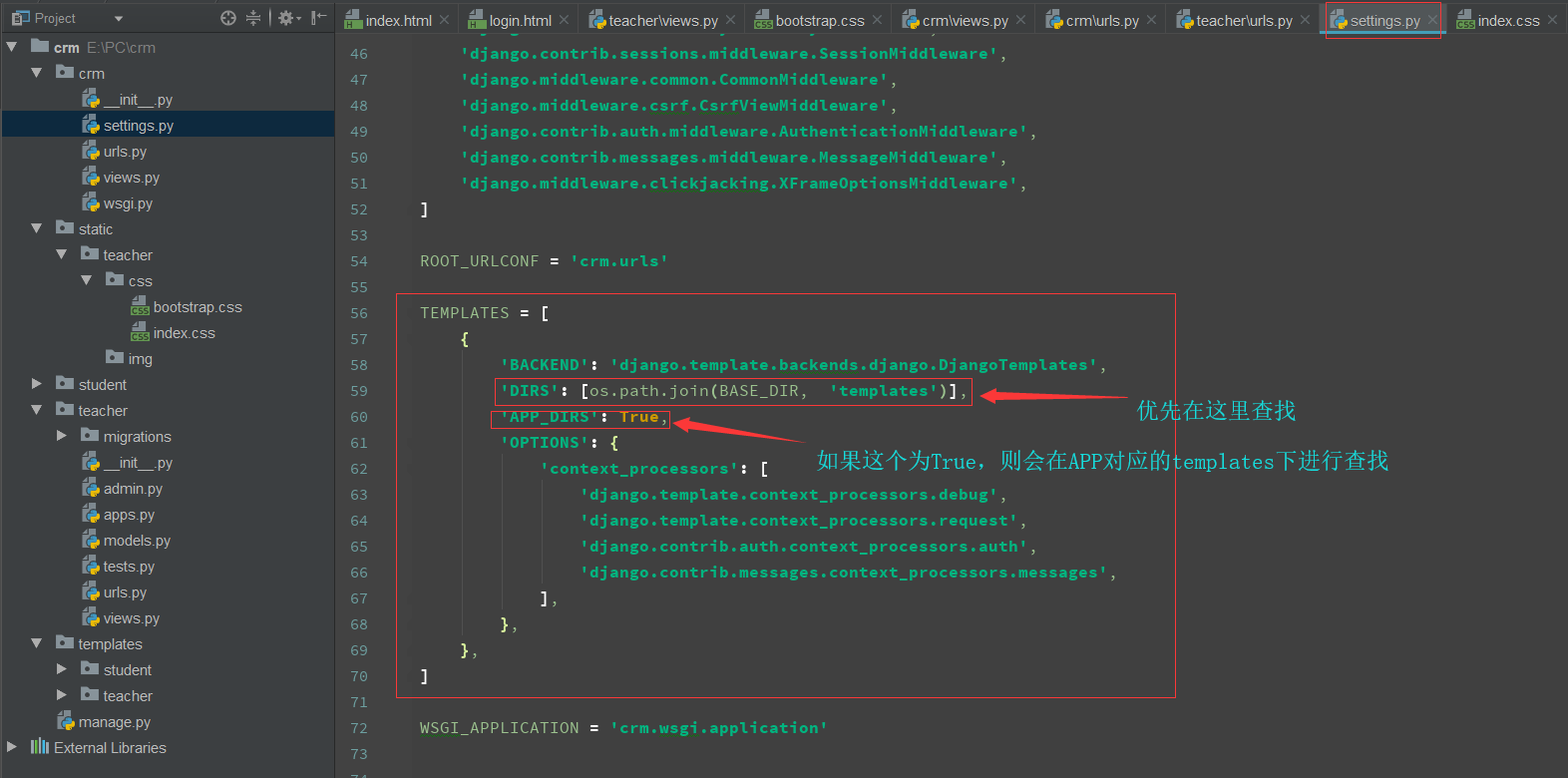This screenshot has width=1568, height=778.
Task: Click the WSGI_APPLICATION variable name
Action: [x=499, y=728]
